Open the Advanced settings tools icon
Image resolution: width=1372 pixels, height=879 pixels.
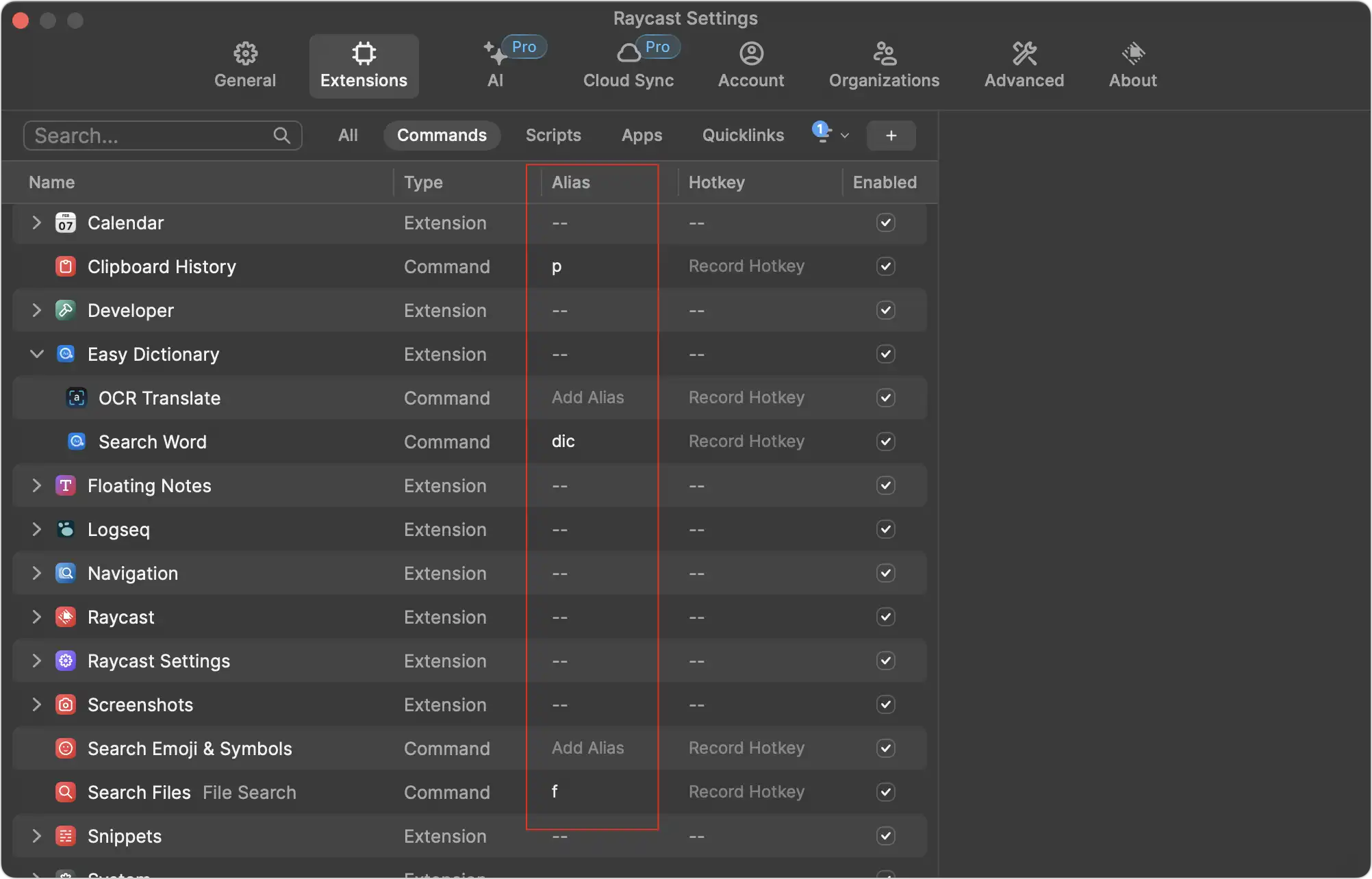1024,53
